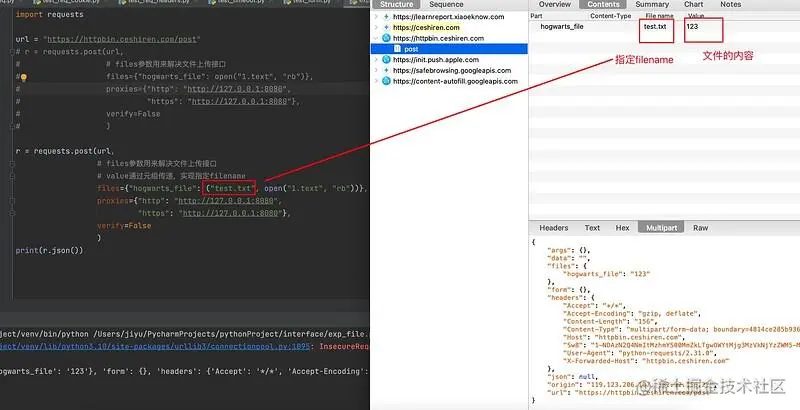Select the https://httpbin.ceshiren.com tree row
The image size is (800, 410).
449,38
